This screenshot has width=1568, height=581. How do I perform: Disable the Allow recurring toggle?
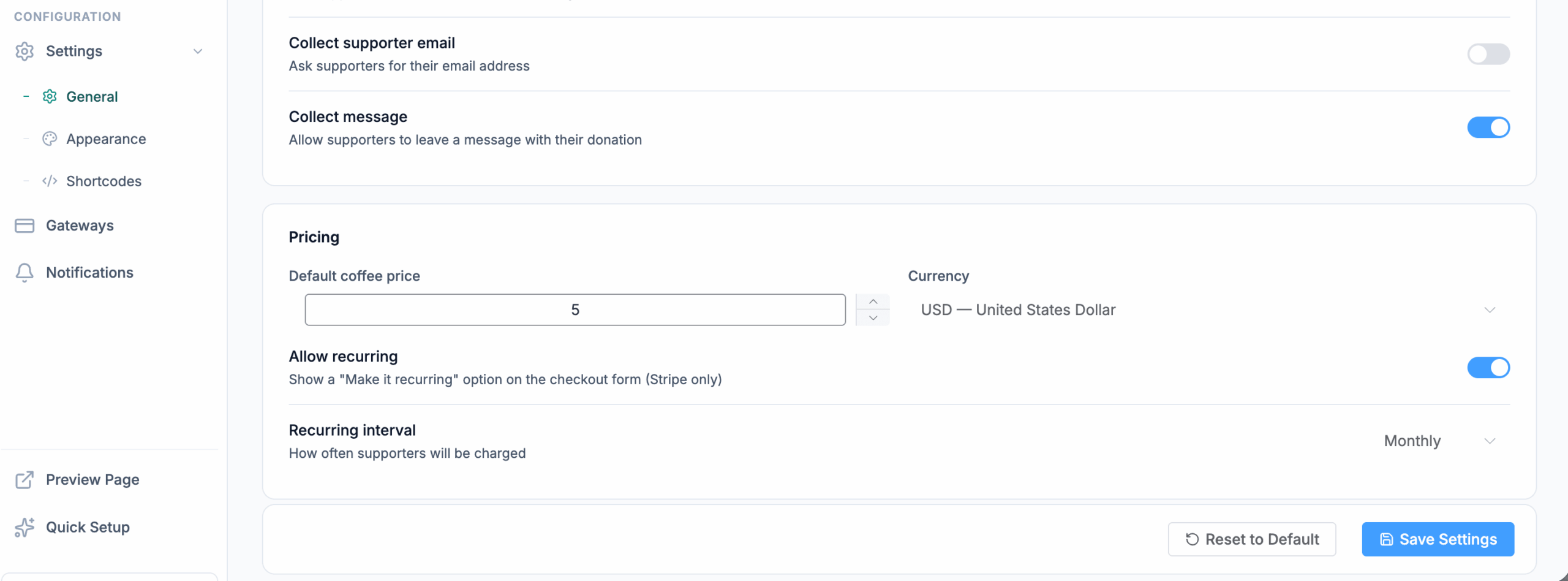tap(1488, 368)
